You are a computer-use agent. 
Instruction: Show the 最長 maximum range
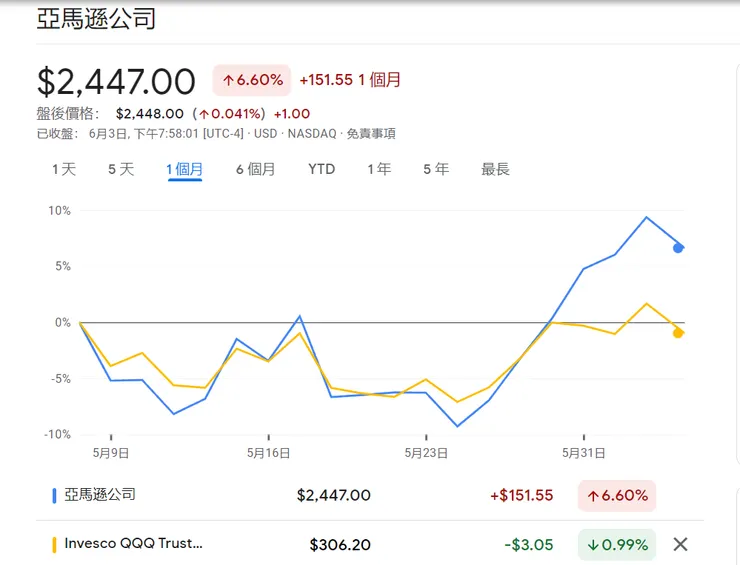(x=495, y=169)
